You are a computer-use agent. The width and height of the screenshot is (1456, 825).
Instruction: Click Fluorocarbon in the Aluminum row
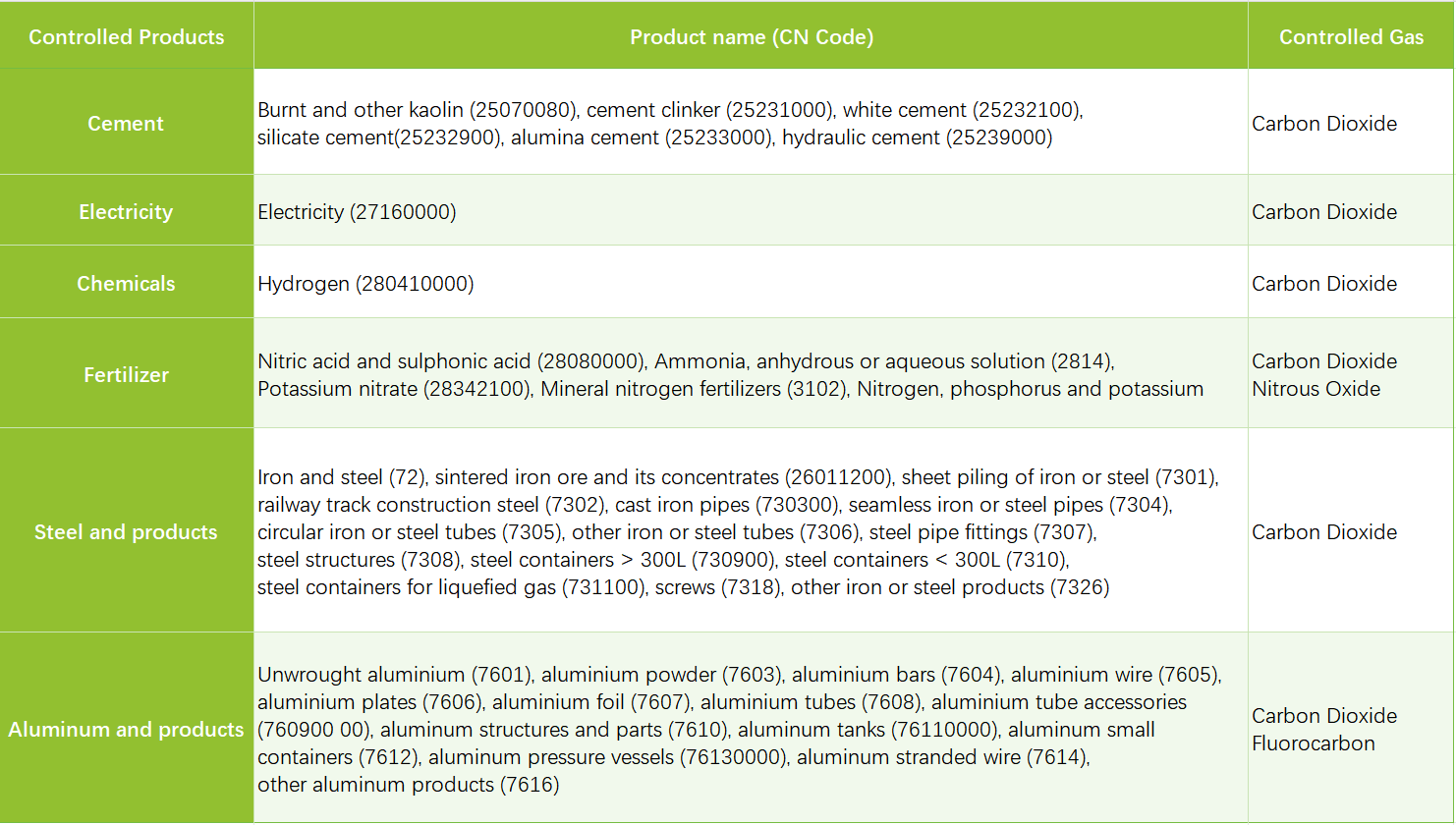pos(1313,743)
